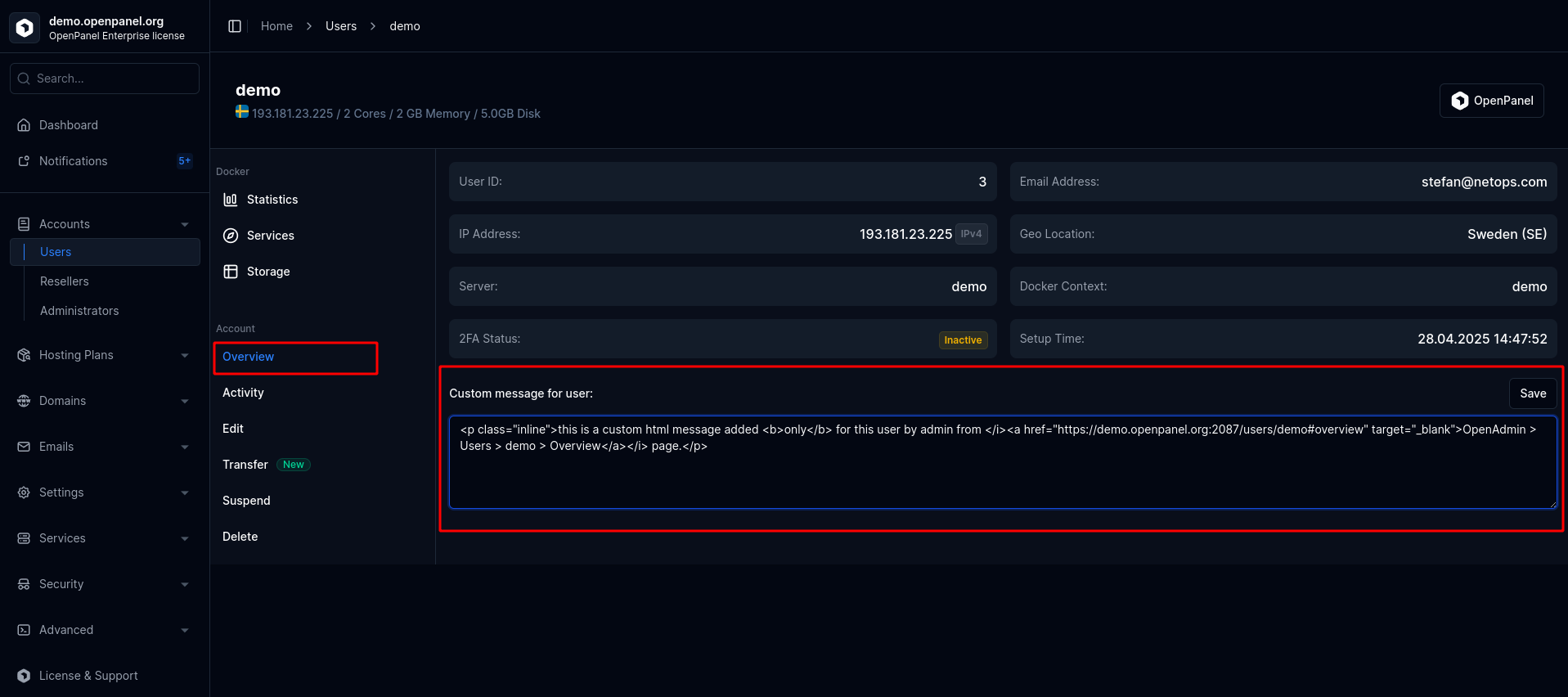This screenshot has height=697, width=1568.
Task: Click the demo page heading
Action: click(258, 90)
